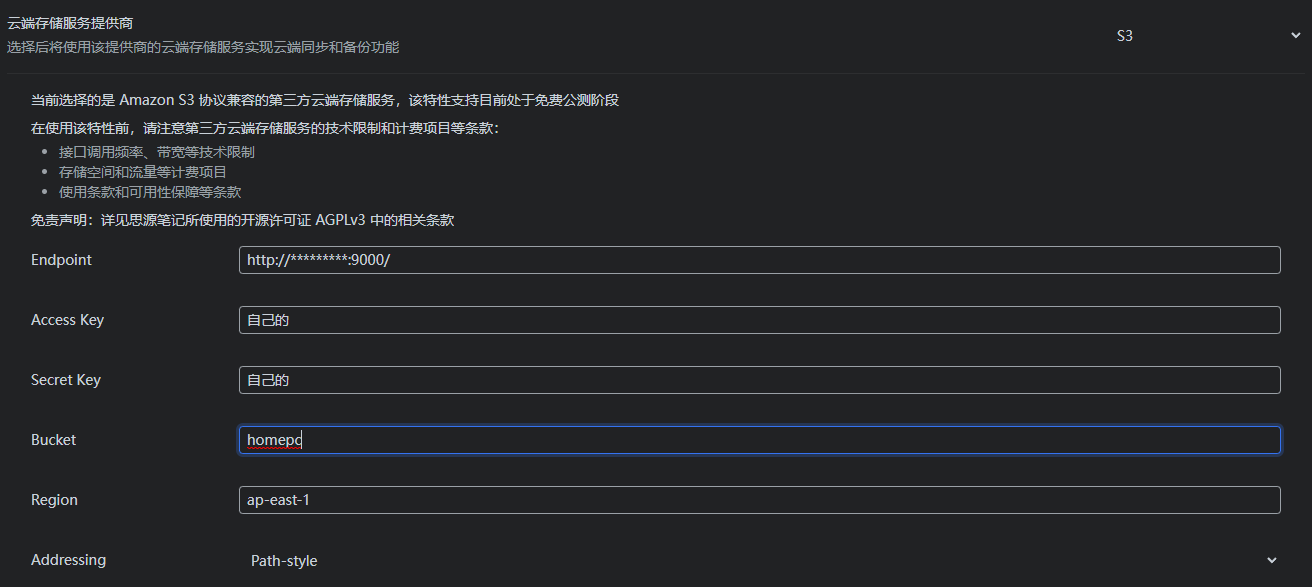The height and width of the screenshot is (587, 1312).
Task: Click the 云端存储服务提供商 heading
Action: click(x=70, y=23)
